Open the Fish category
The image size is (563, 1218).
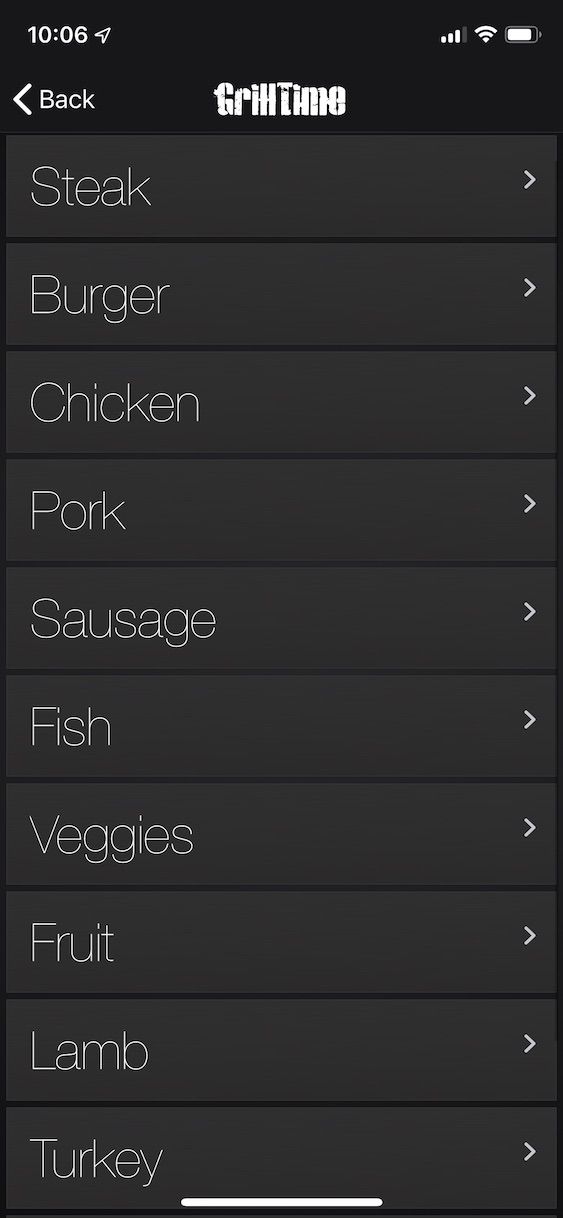tap(281, 726)
